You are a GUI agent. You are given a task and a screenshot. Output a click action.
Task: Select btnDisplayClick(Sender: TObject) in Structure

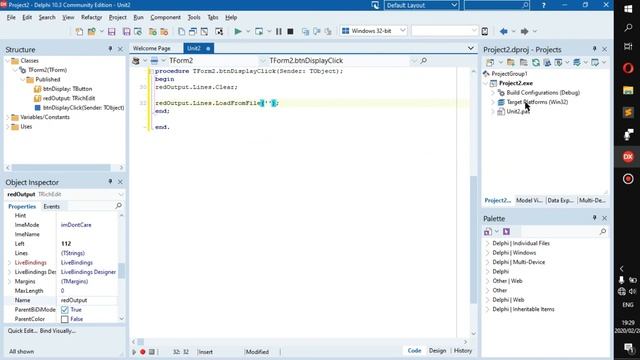click(x=84, y=108)
